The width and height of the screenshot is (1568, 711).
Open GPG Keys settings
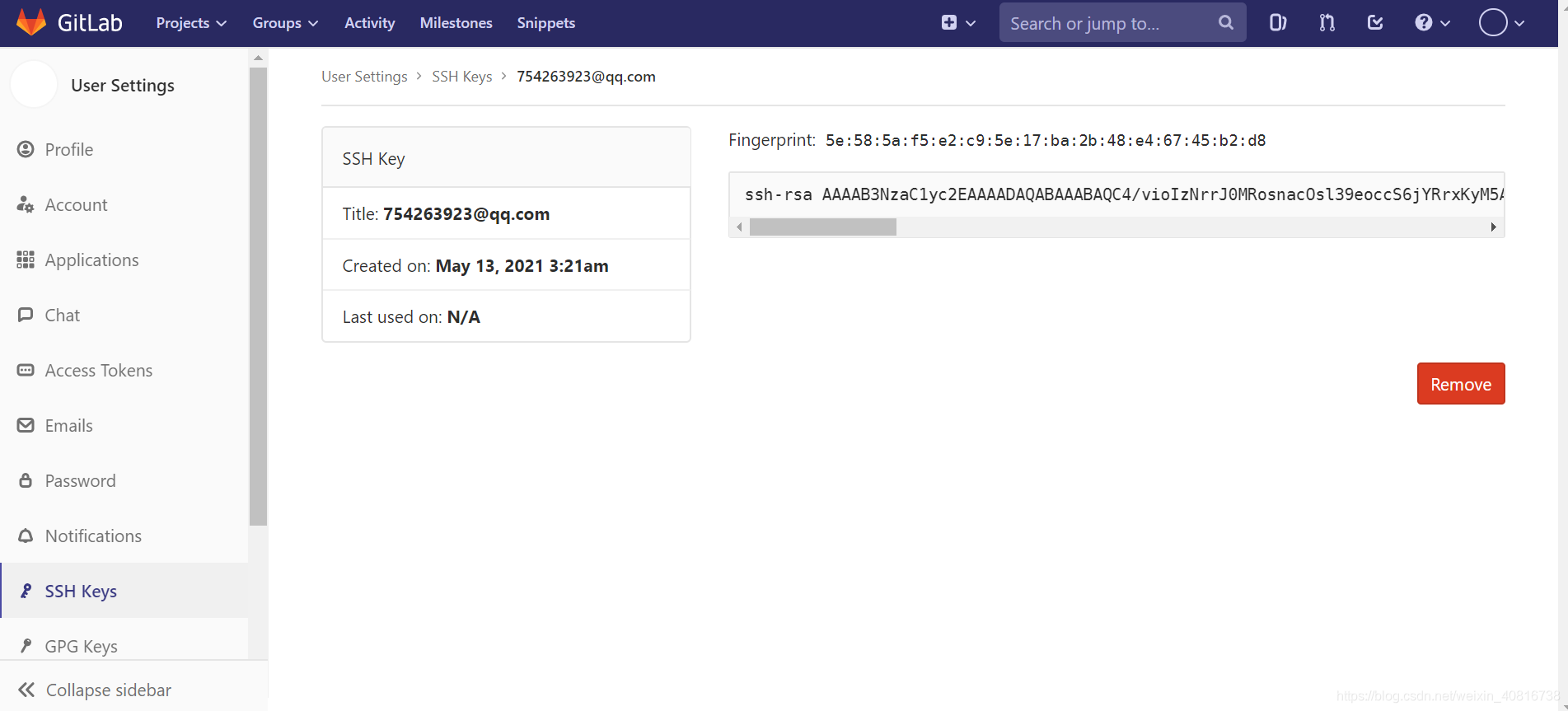[x=81, y=646]
